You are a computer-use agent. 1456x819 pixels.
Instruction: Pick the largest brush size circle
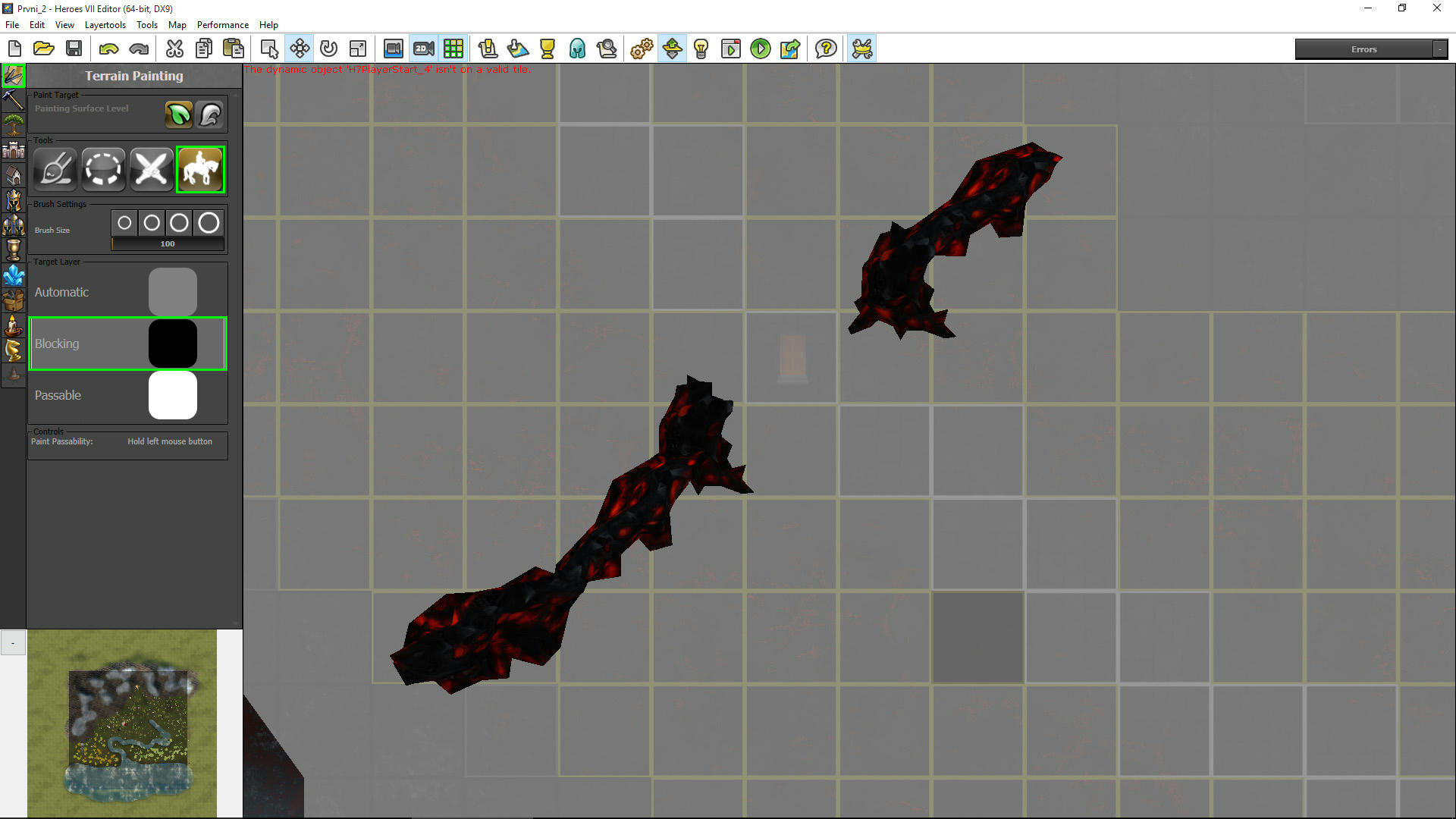[x=209, y=223]
